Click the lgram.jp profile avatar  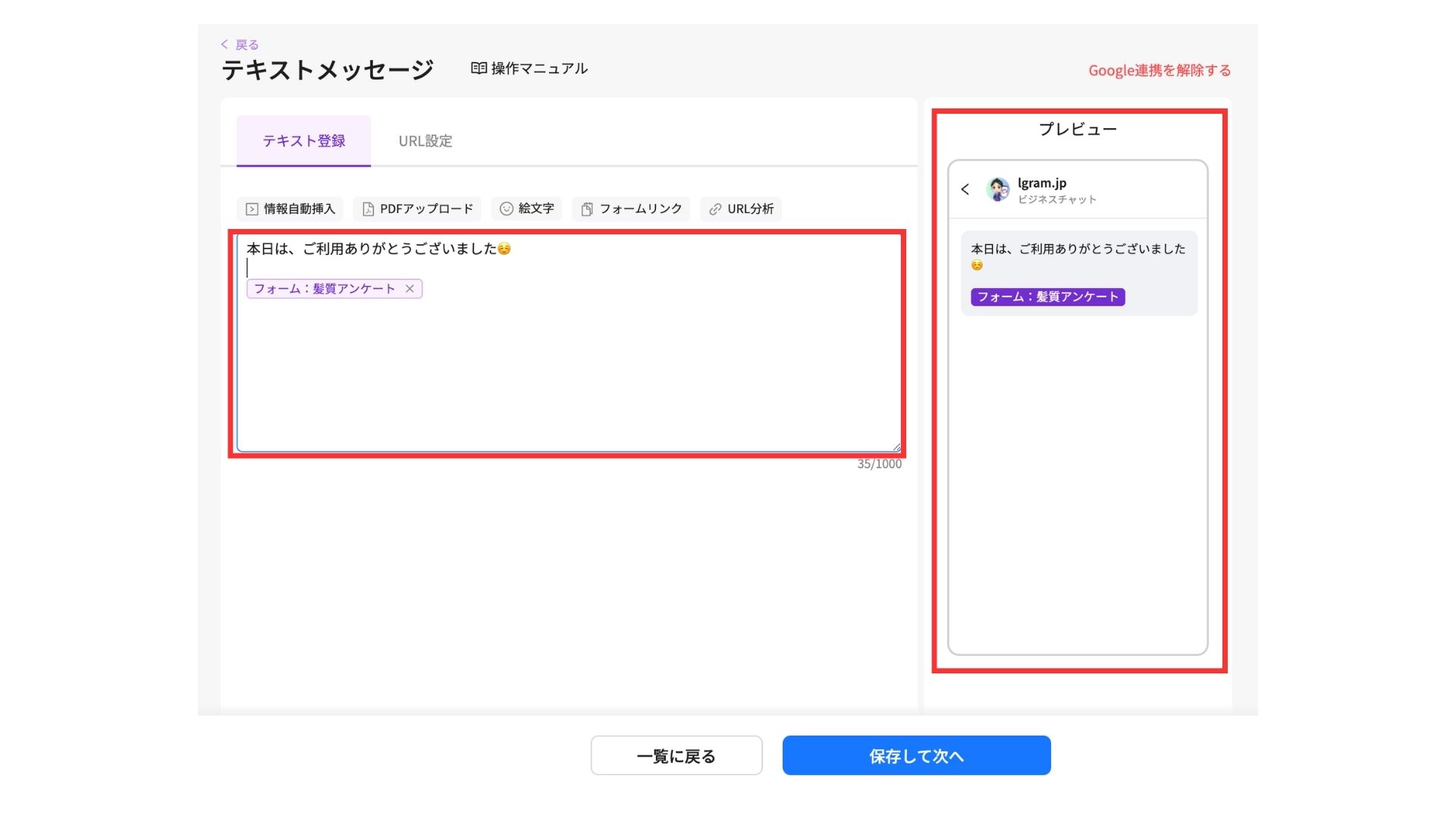point(997,190)
